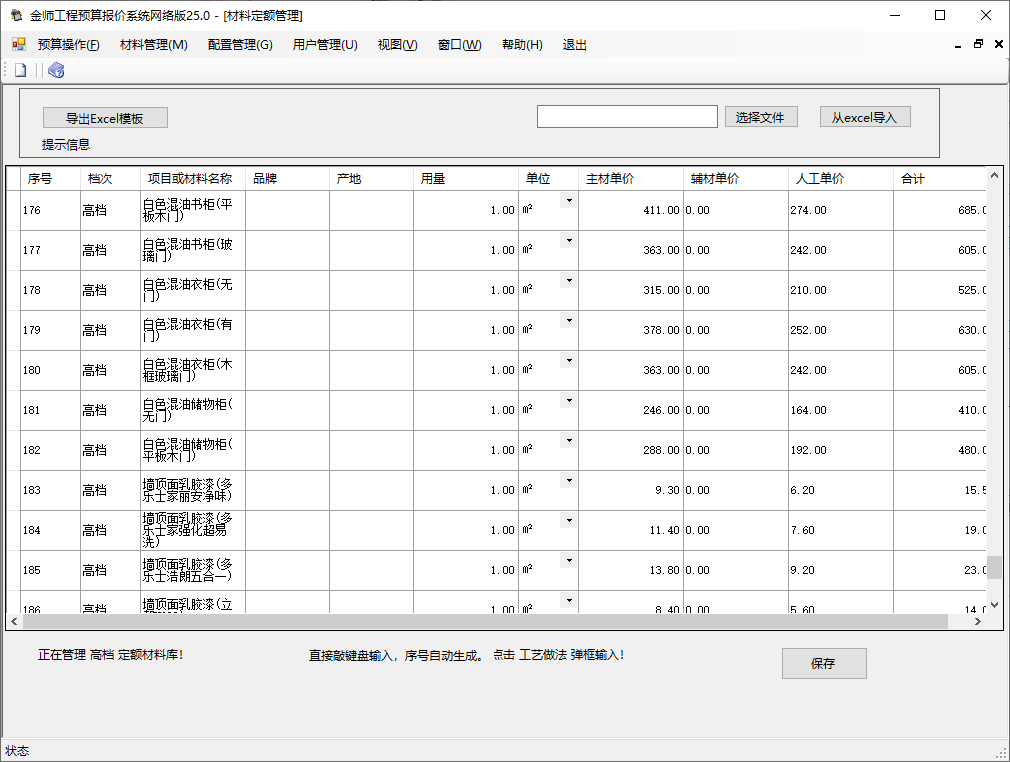Click the help book toolbar icon

(56, 70)
